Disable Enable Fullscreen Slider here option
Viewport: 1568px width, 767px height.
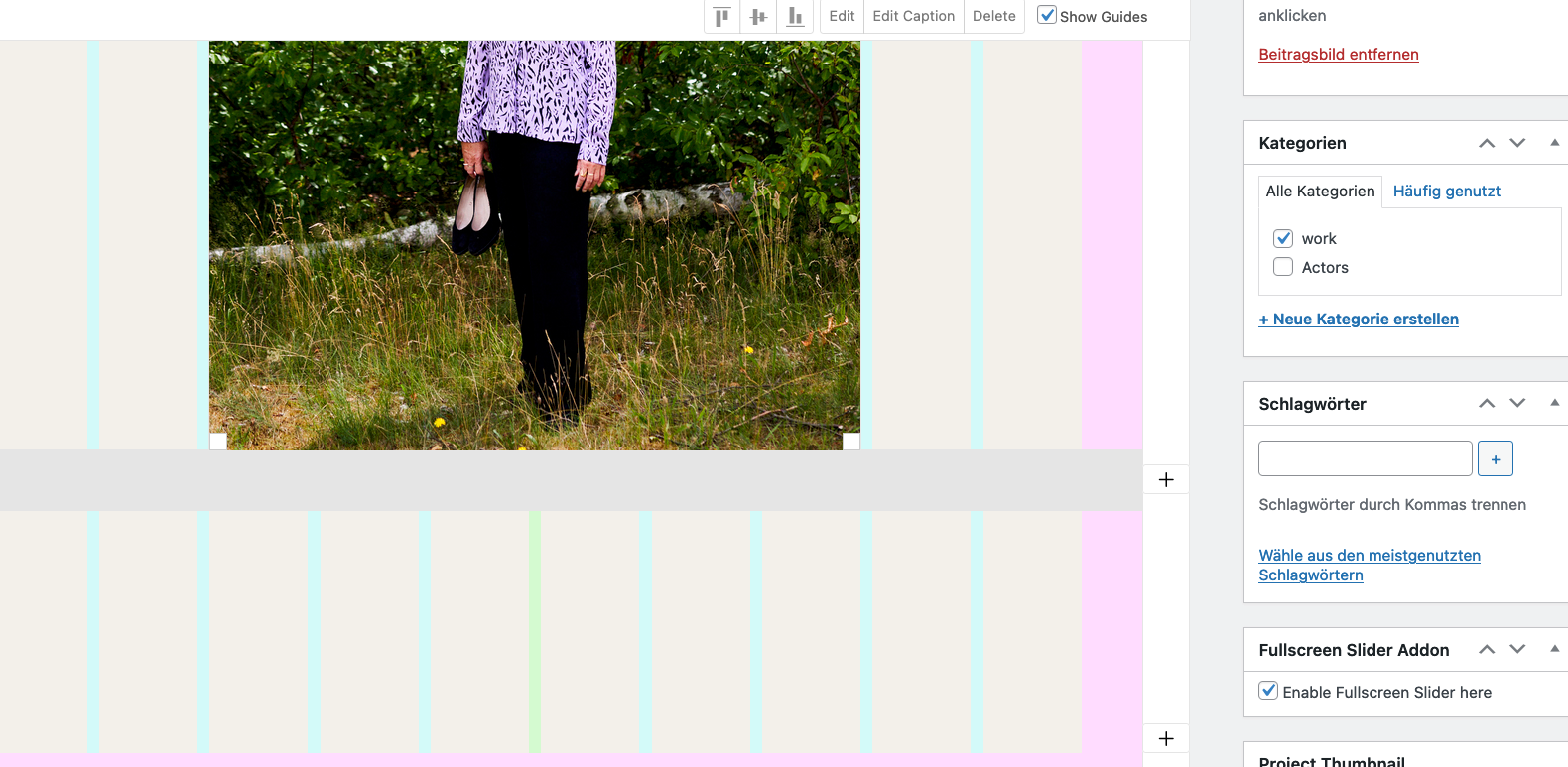(1268, 691)
